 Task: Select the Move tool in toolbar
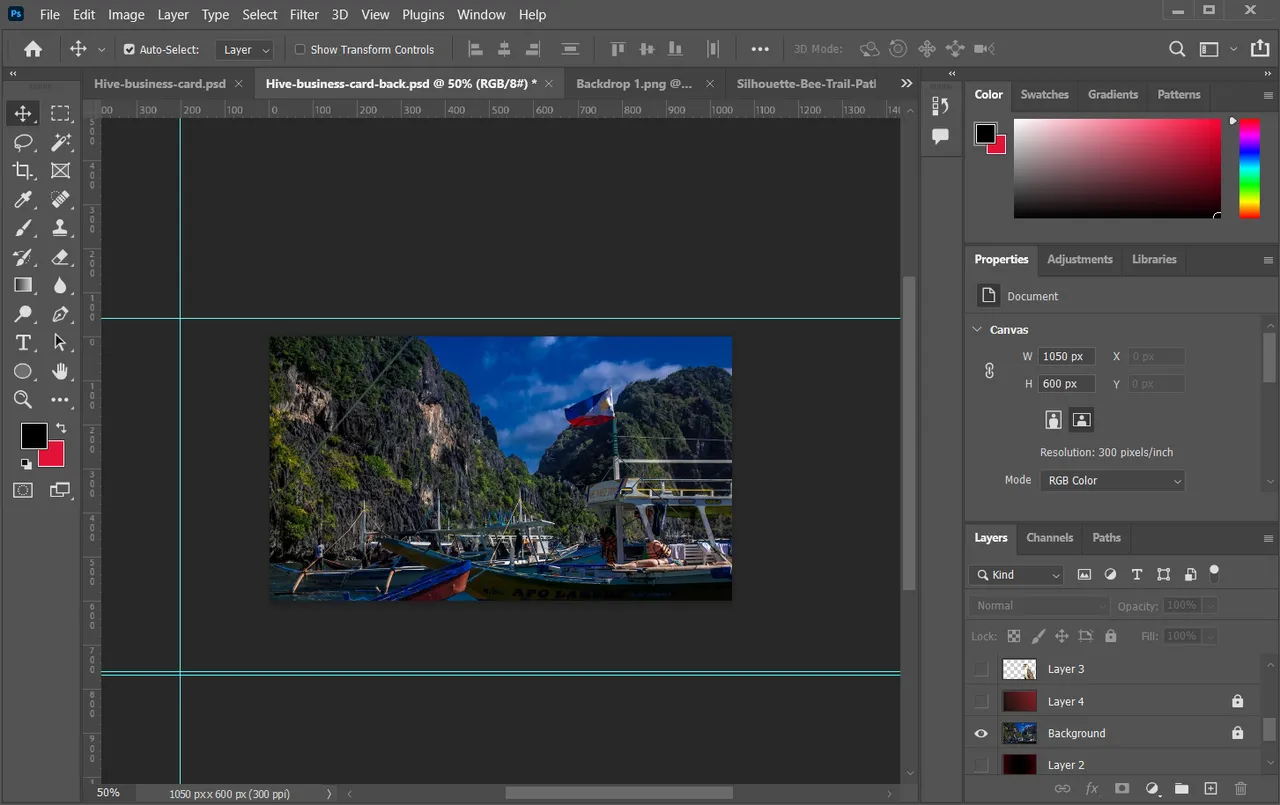[23, 114]
